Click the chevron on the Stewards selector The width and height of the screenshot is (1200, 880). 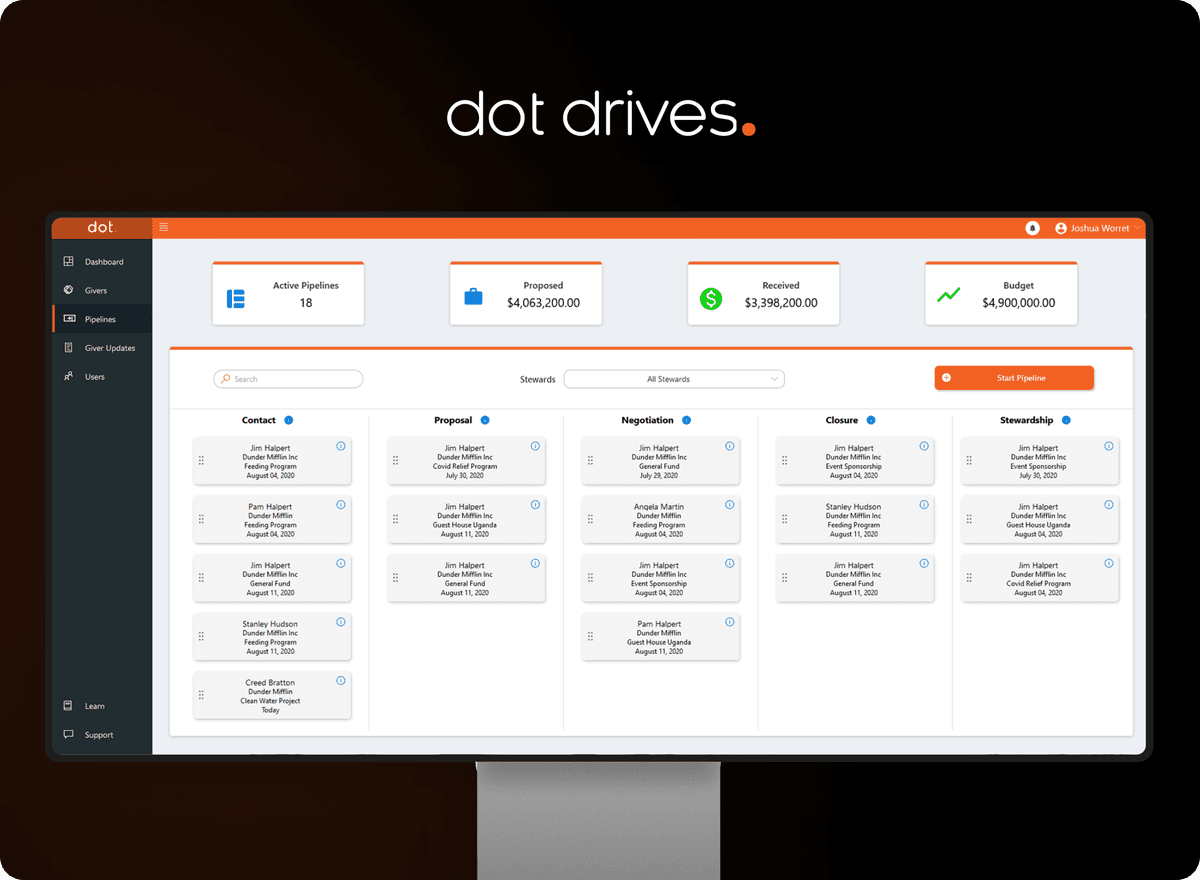[x=774, y=379]
